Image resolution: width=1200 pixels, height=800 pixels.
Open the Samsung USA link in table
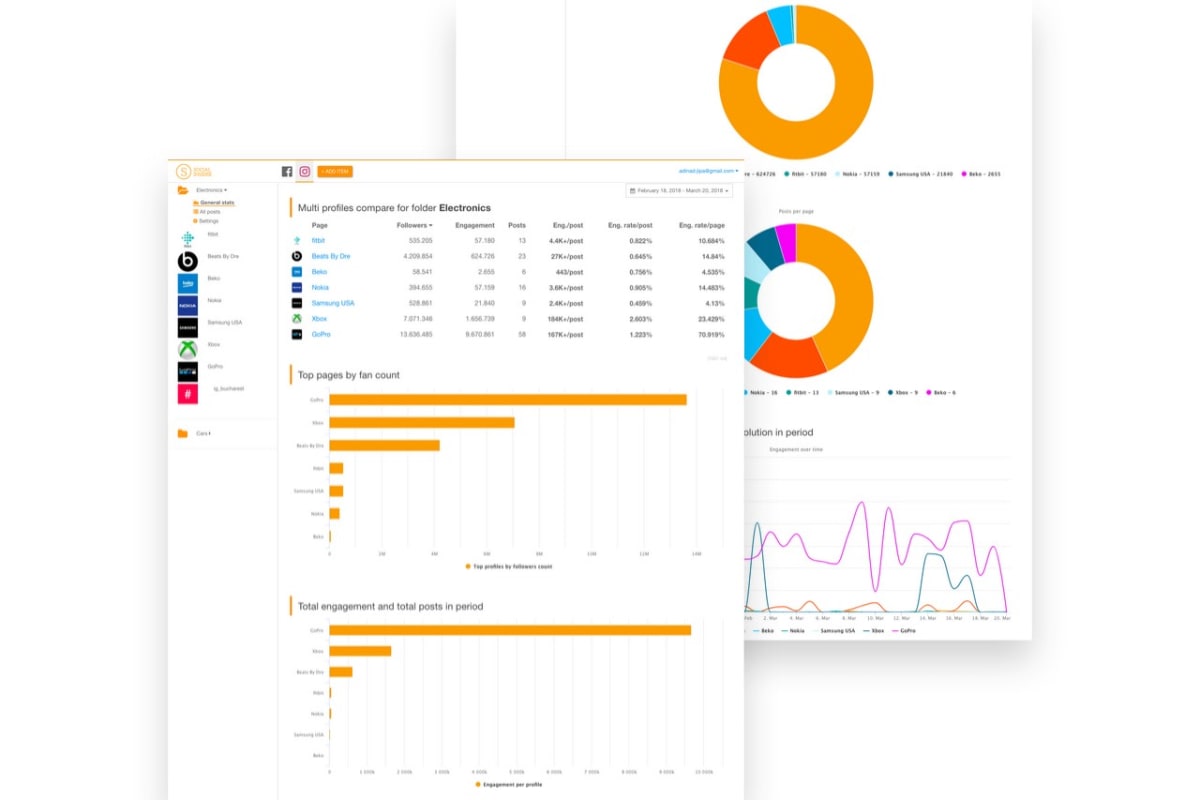[333, 303]
